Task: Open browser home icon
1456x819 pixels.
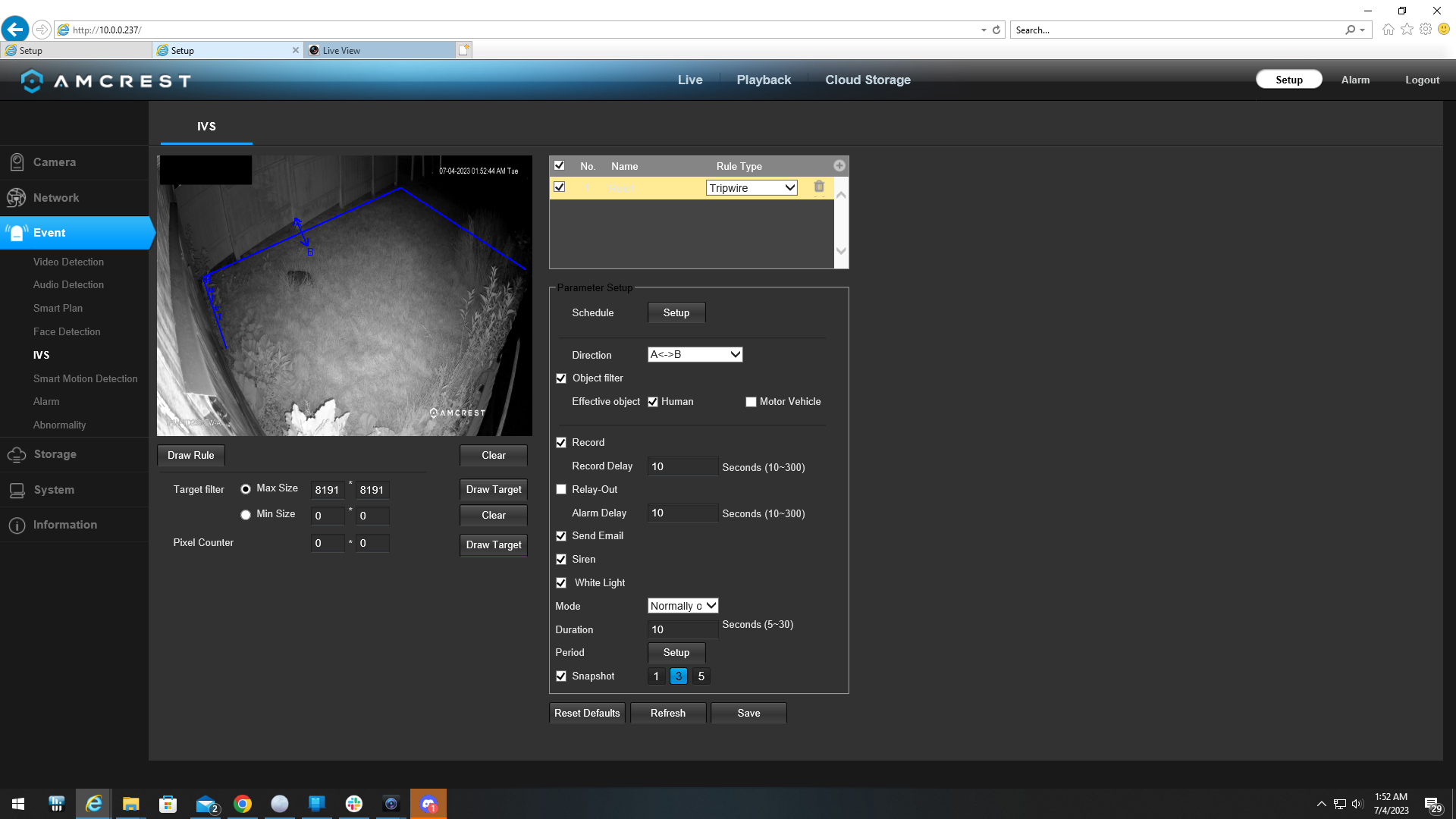Action: [x=1388, y=30]
